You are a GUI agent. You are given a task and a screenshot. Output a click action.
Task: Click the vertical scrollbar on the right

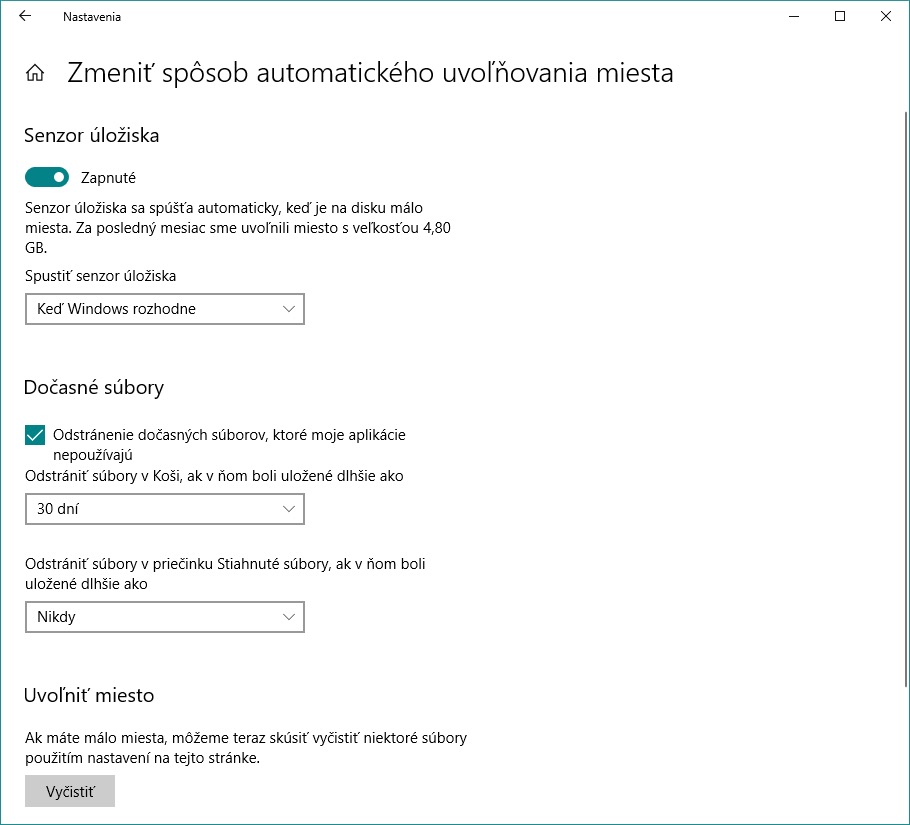[x=906, y=400]
